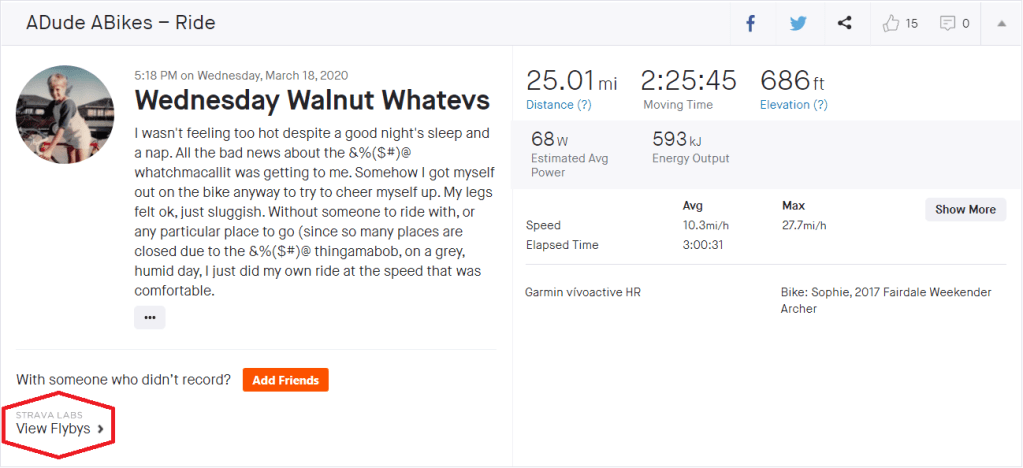The image size is (1023, 468).
Task: Collapse the ride header with the up arrow
Action: click(x=1002, y=23)
